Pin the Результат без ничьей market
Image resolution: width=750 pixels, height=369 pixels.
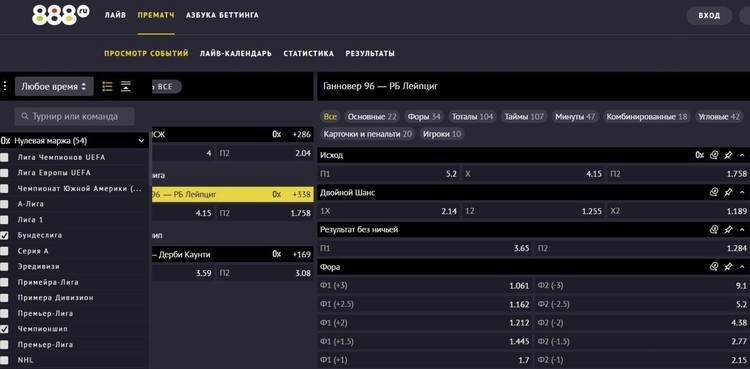(728, 230)
